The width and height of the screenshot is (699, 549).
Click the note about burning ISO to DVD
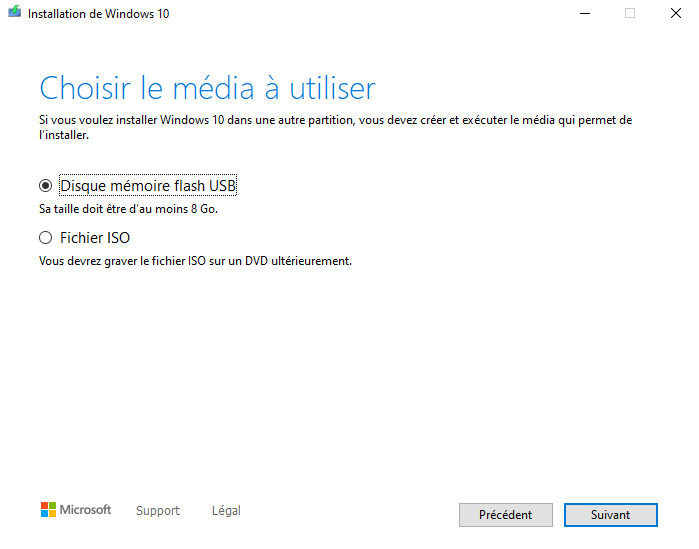pos(195,261)
